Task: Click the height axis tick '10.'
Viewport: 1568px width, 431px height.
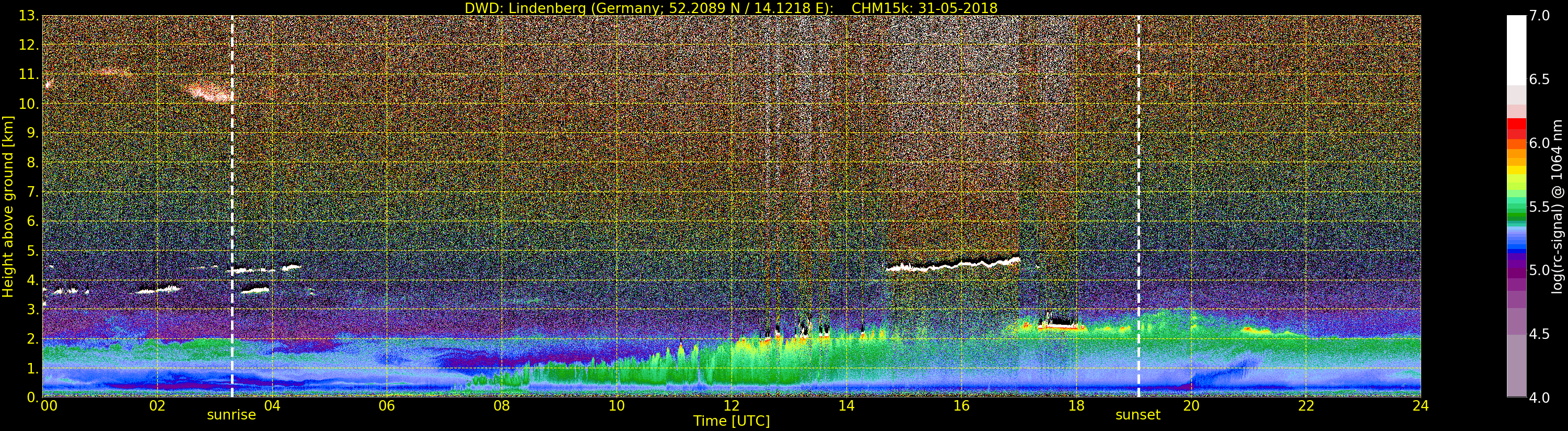Action: (x=29, y=104)
